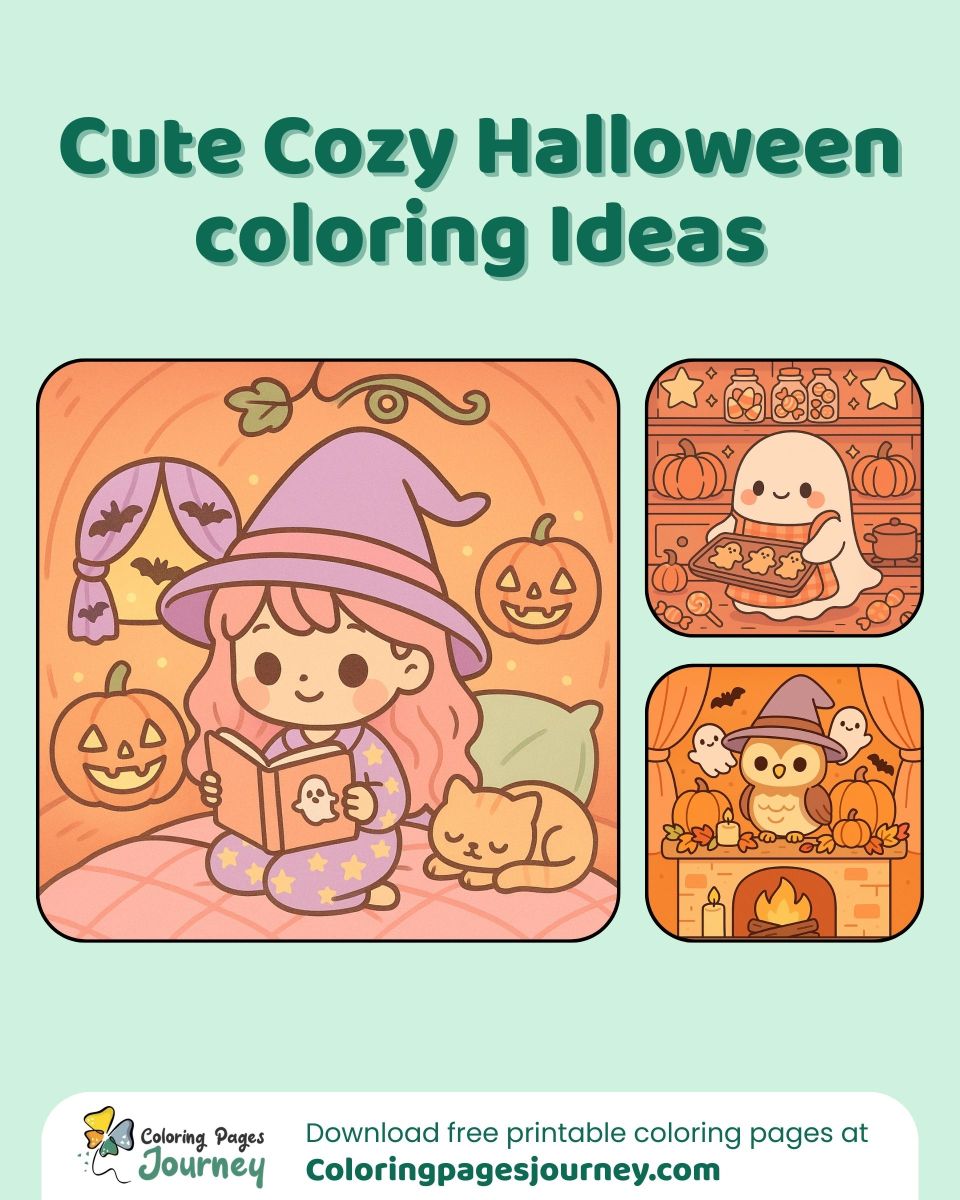Image resolution: width=960 pixels, height=1200 pixels.
Task: Select the ghost baking cookies thumbnail
Action: click(x=784, y=497)
